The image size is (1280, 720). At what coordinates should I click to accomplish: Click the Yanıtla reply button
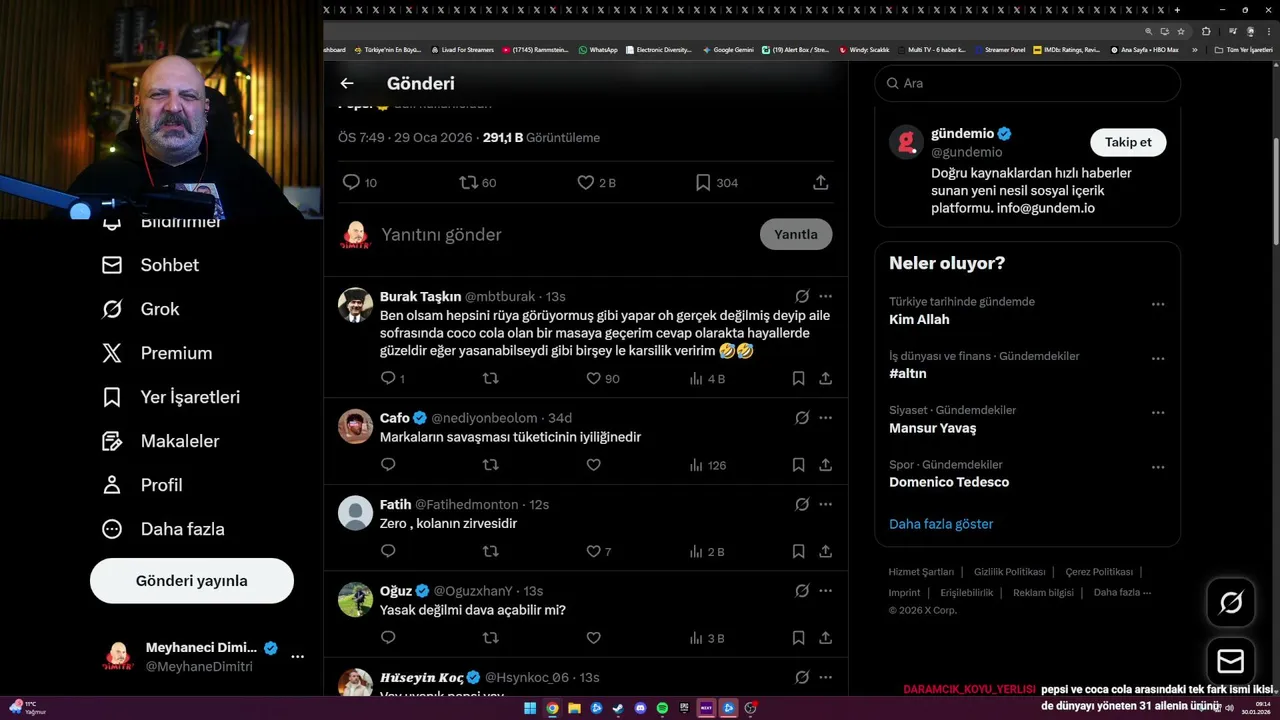[796, 234]
